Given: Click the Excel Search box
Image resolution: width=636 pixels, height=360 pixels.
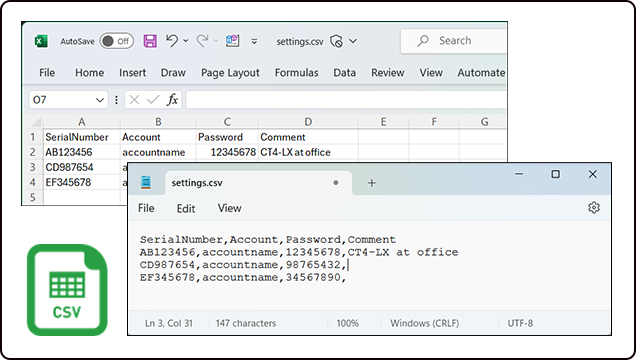Looking at the screenshot, I should [453, 41].
